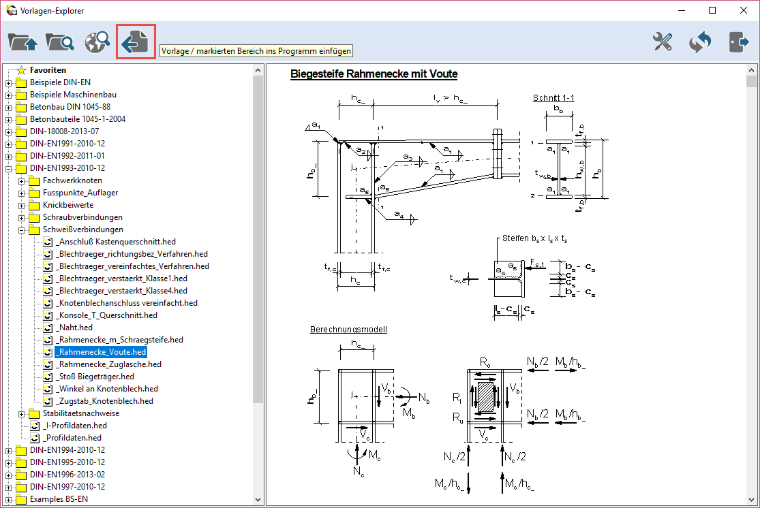Open the _I-Profildaten.hed file
760x508 pixels.
tap(75, 425)
